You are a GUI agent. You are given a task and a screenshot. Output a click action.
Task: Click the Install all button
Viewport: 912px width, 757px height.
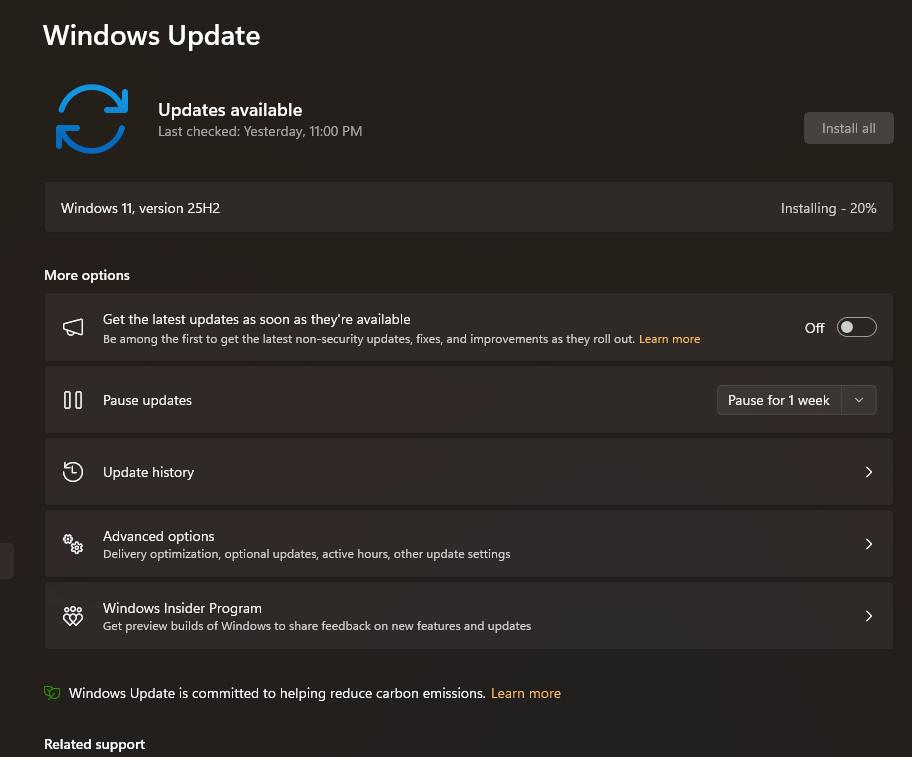click(x=849, y=128)
